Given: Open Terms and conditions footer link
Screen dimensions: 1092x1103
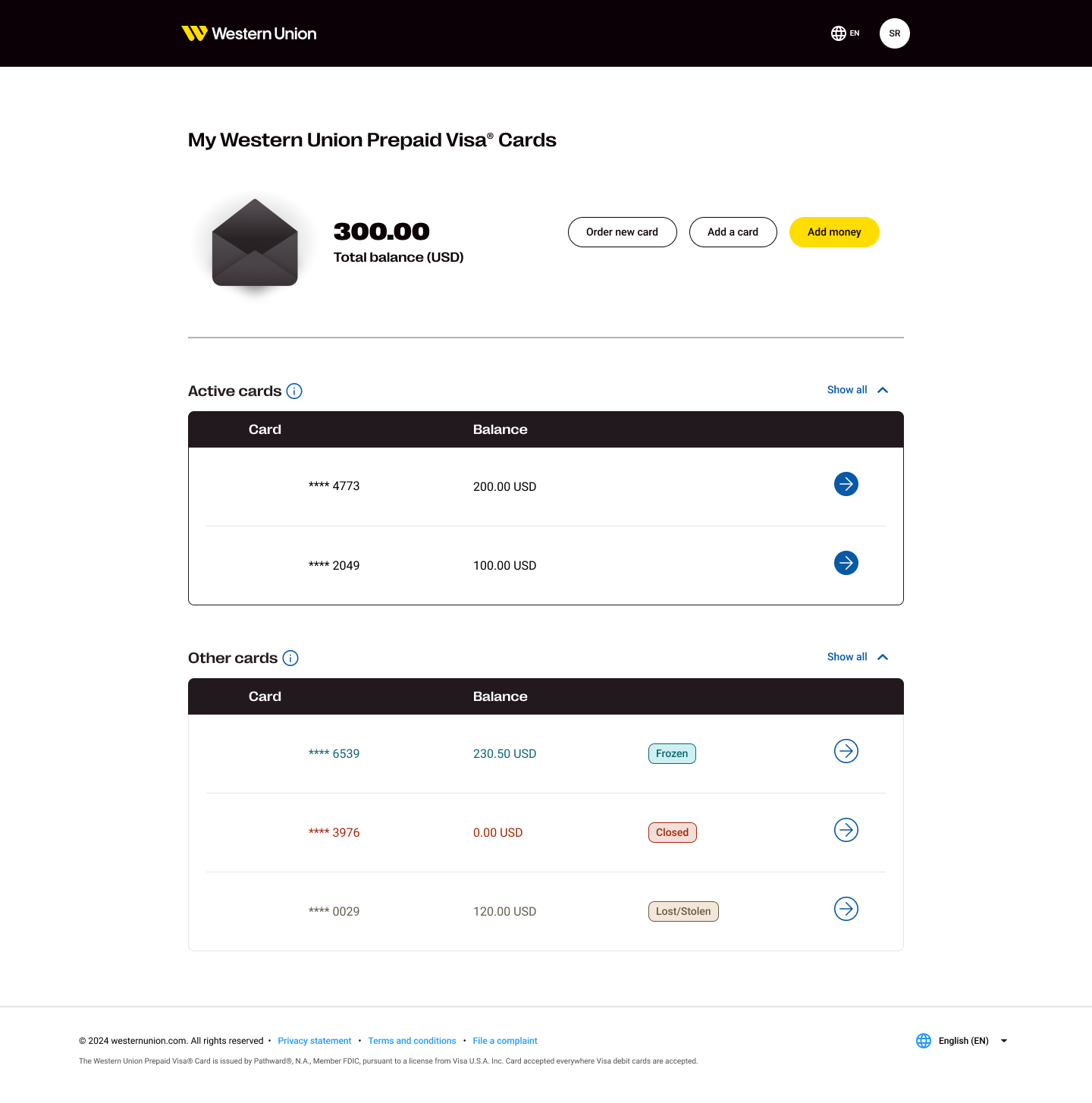Looking at the screenshot, I should 413,1041.
